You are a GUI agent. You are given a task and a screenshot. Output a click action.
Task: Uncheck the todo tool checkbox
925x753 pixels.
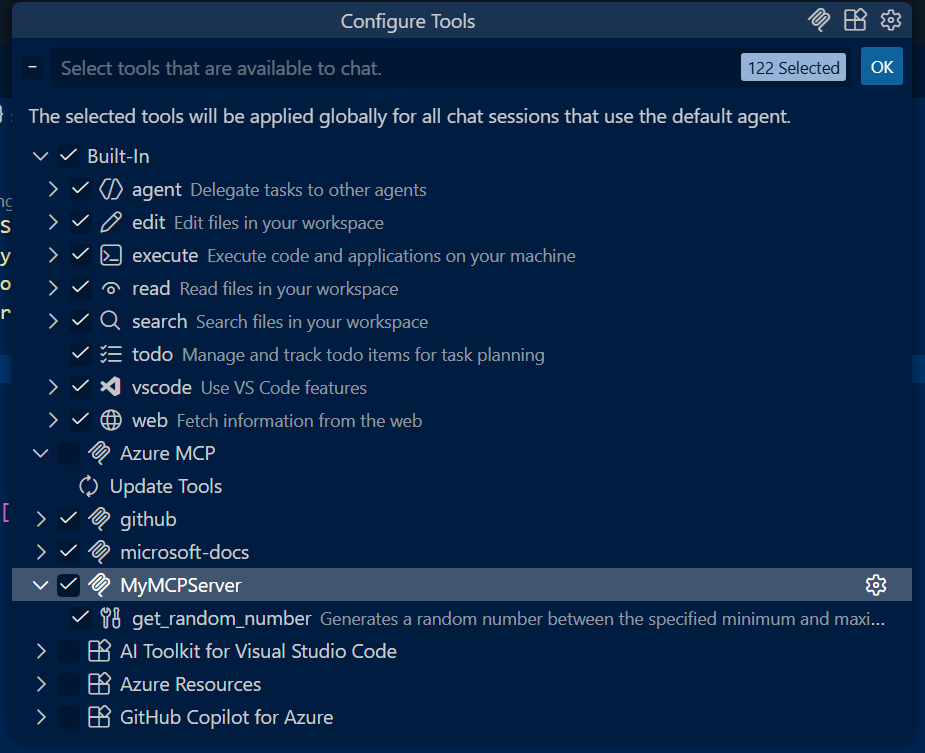80,354
